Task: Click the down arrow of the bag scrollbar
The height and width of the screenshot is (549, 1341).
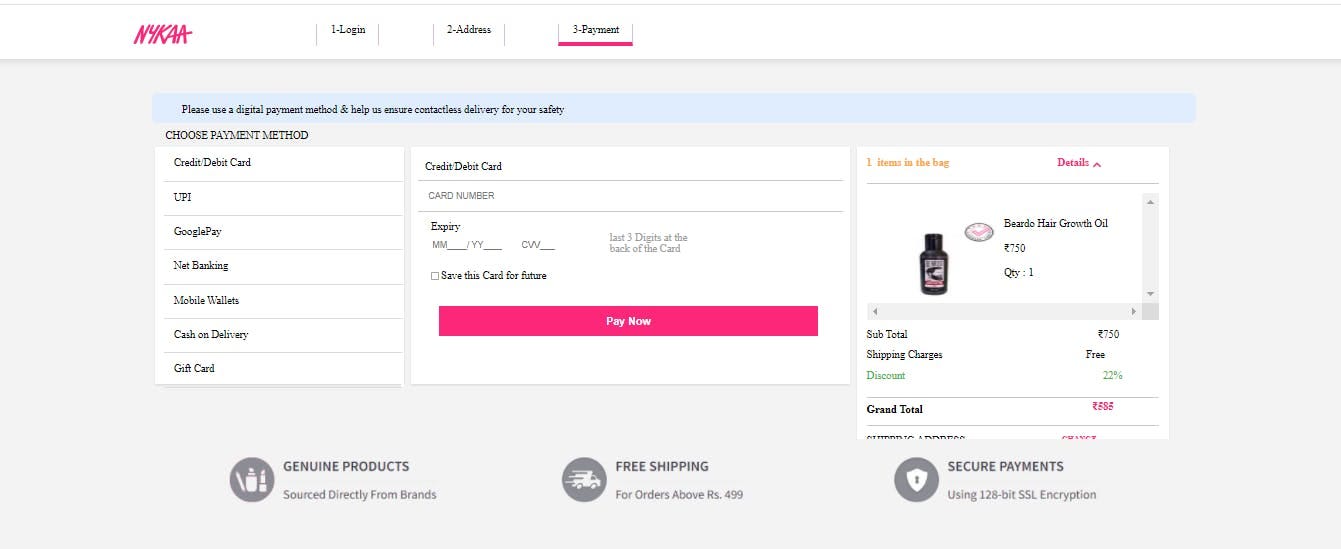Action: [1150, 294]
